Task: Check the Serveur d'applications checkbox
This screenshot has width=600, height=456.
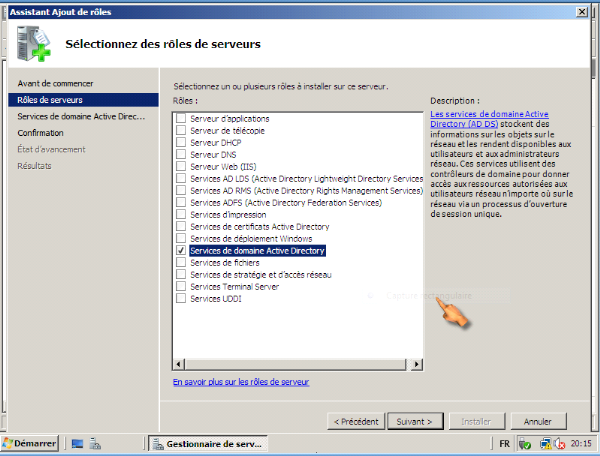Action: 181,118
